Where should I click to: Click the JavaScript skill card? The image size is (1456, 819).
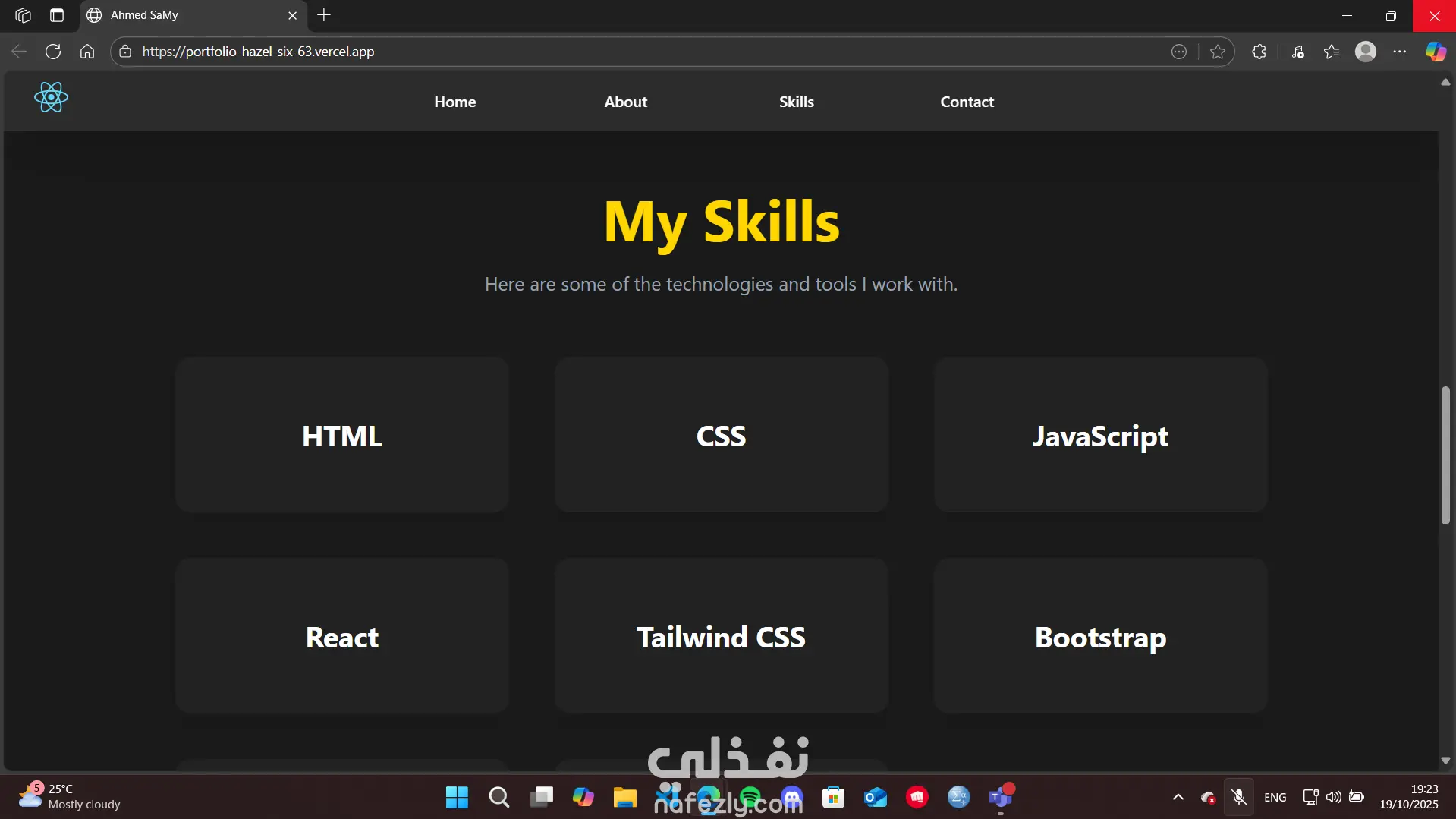pos(1101,435)
